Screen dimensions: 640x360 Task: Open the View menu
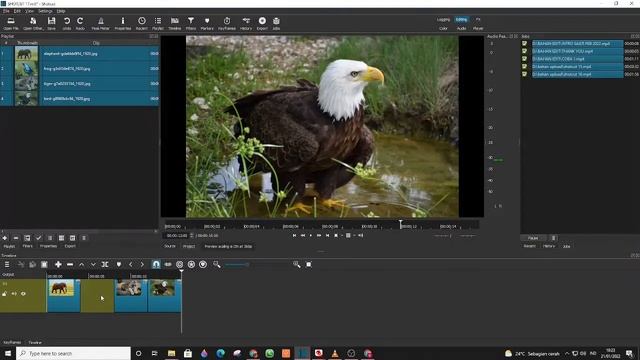point(29,11)
